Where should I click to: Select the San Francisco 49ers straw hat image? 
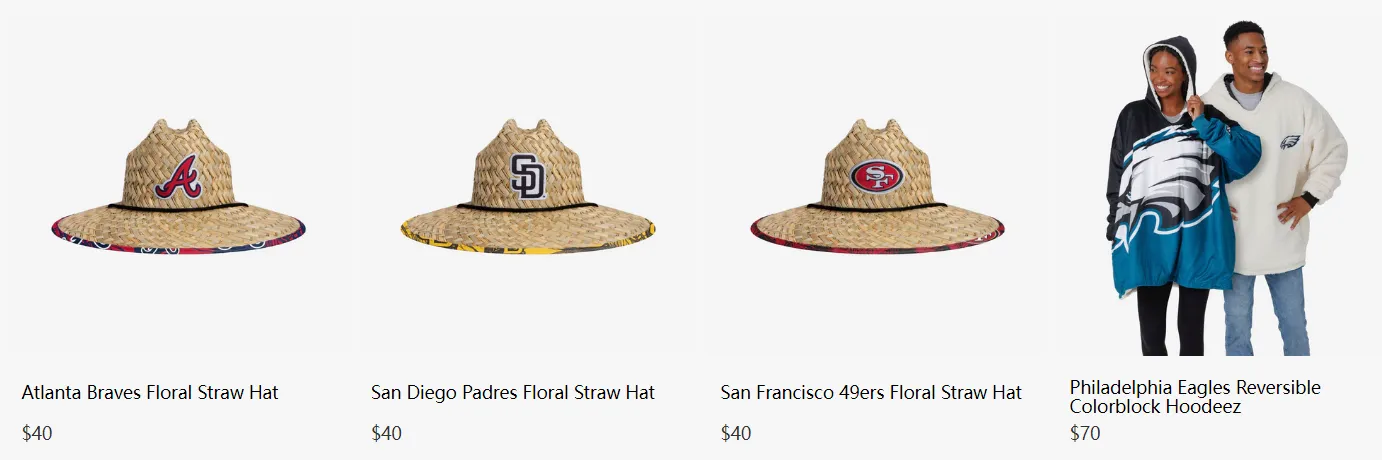tap(877, 187)
